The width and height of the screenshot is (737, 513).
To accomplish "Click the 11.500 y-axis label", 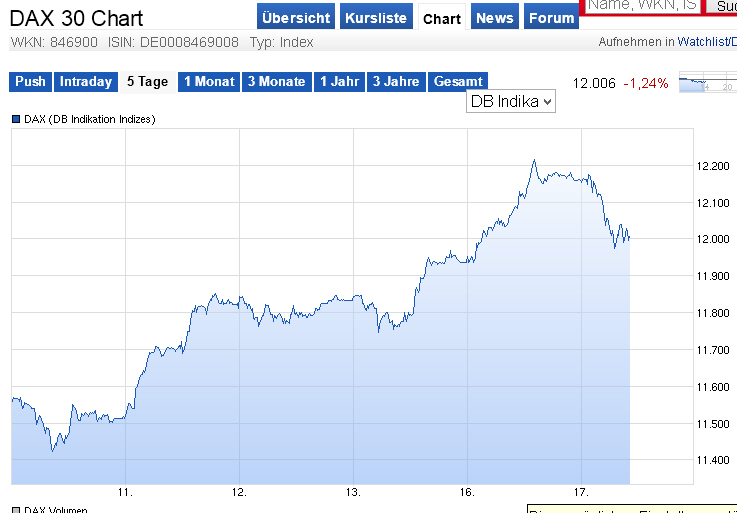I will tap(713, 424).
